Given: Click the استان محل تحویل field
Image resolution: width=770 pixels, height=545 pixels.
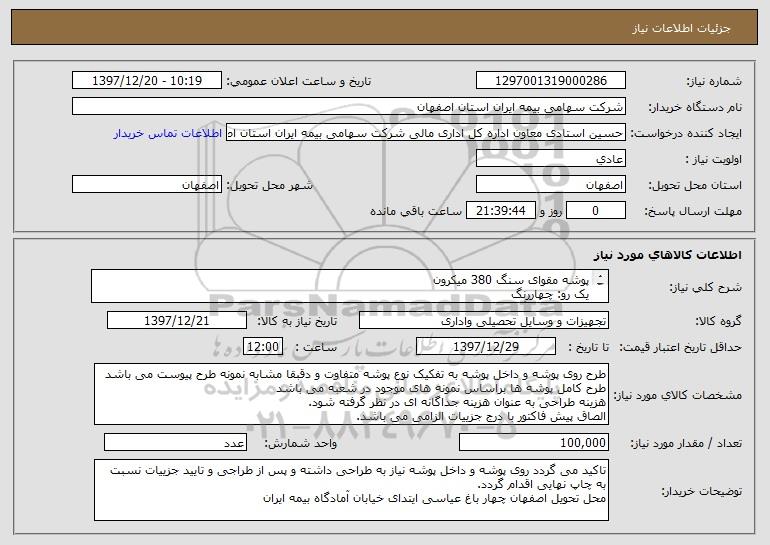Looking at the screenshot, I should (x=550, y=185).
